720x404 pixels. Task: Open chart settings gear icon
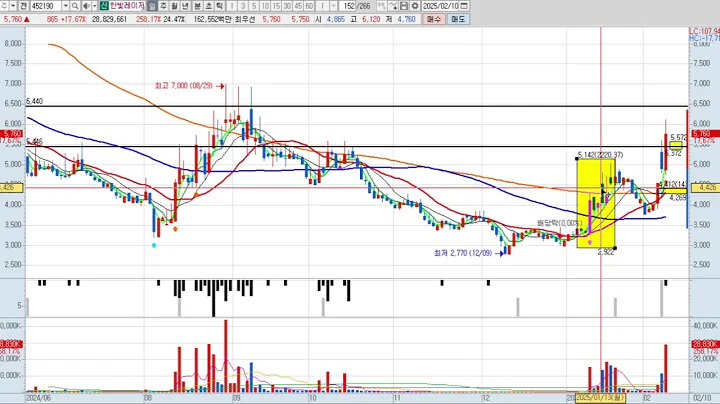(x=415, y=6)
